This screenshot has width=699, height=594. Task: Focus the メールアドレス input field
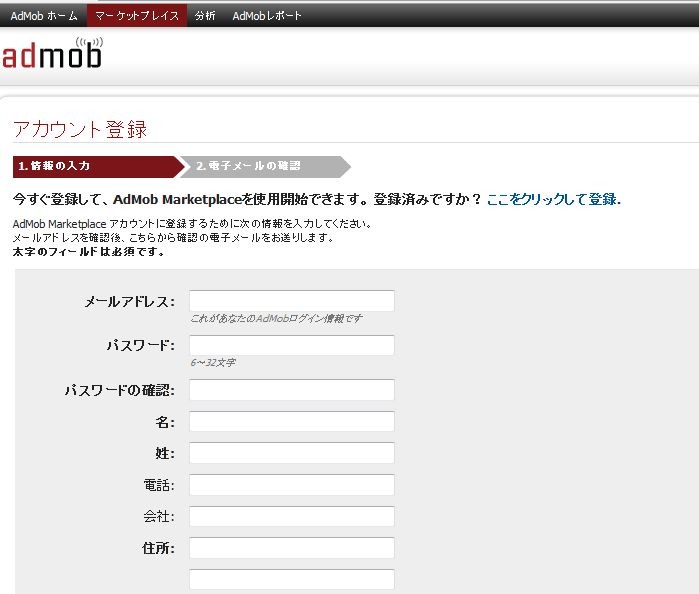pos(291,301)
